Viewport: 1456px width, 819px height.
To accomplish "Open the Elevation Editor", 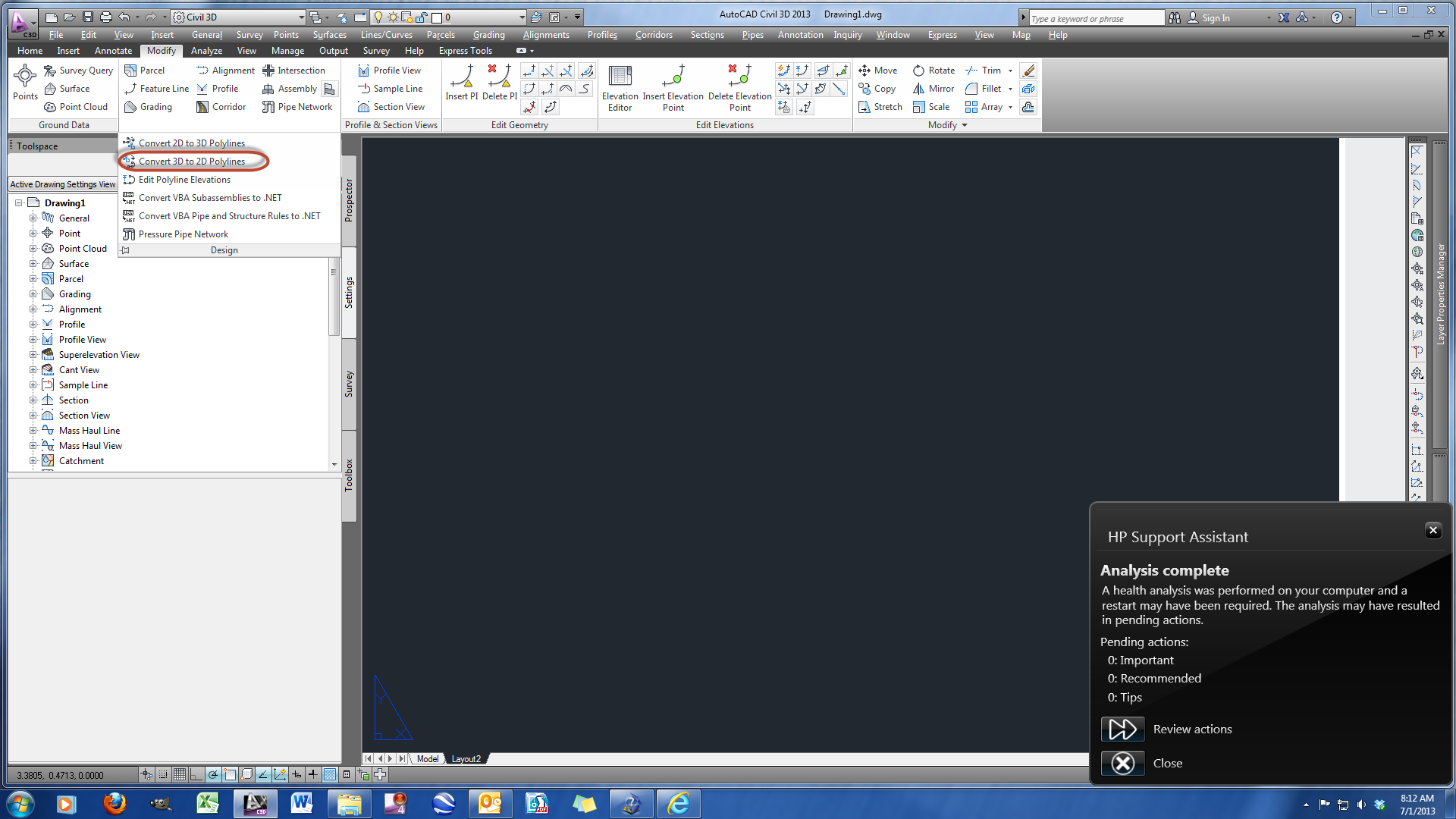I will [x=620, y=89].
